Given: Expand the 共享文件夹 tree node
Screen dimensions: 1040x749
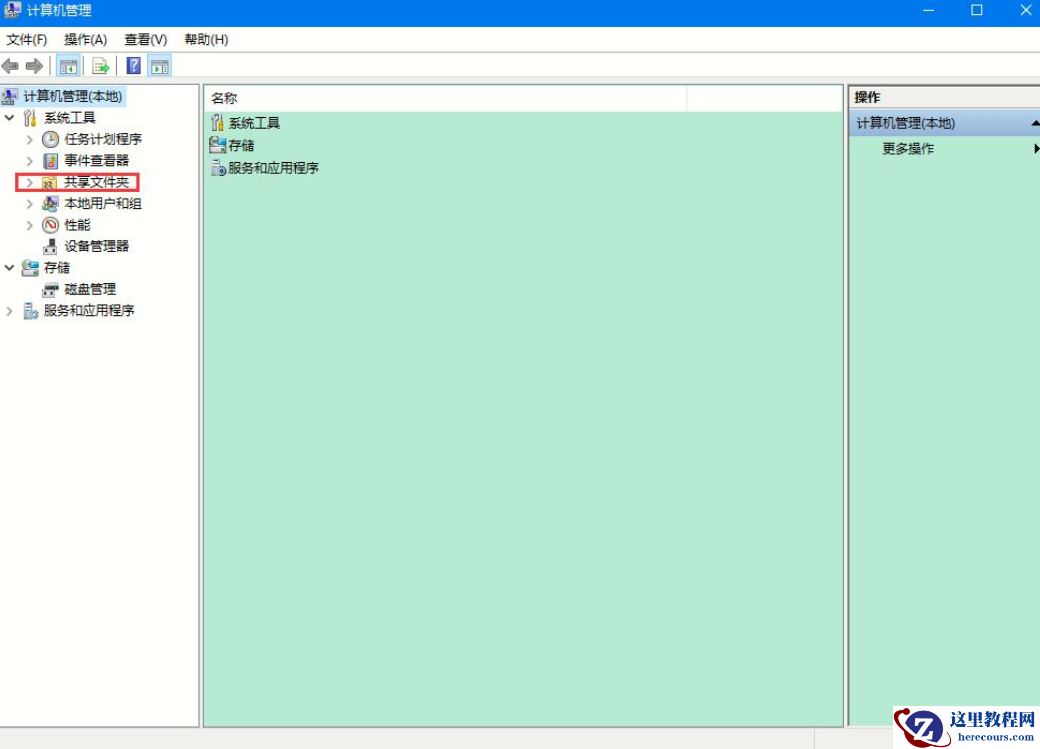Looking at the screenshot, I should click(29, 182).
